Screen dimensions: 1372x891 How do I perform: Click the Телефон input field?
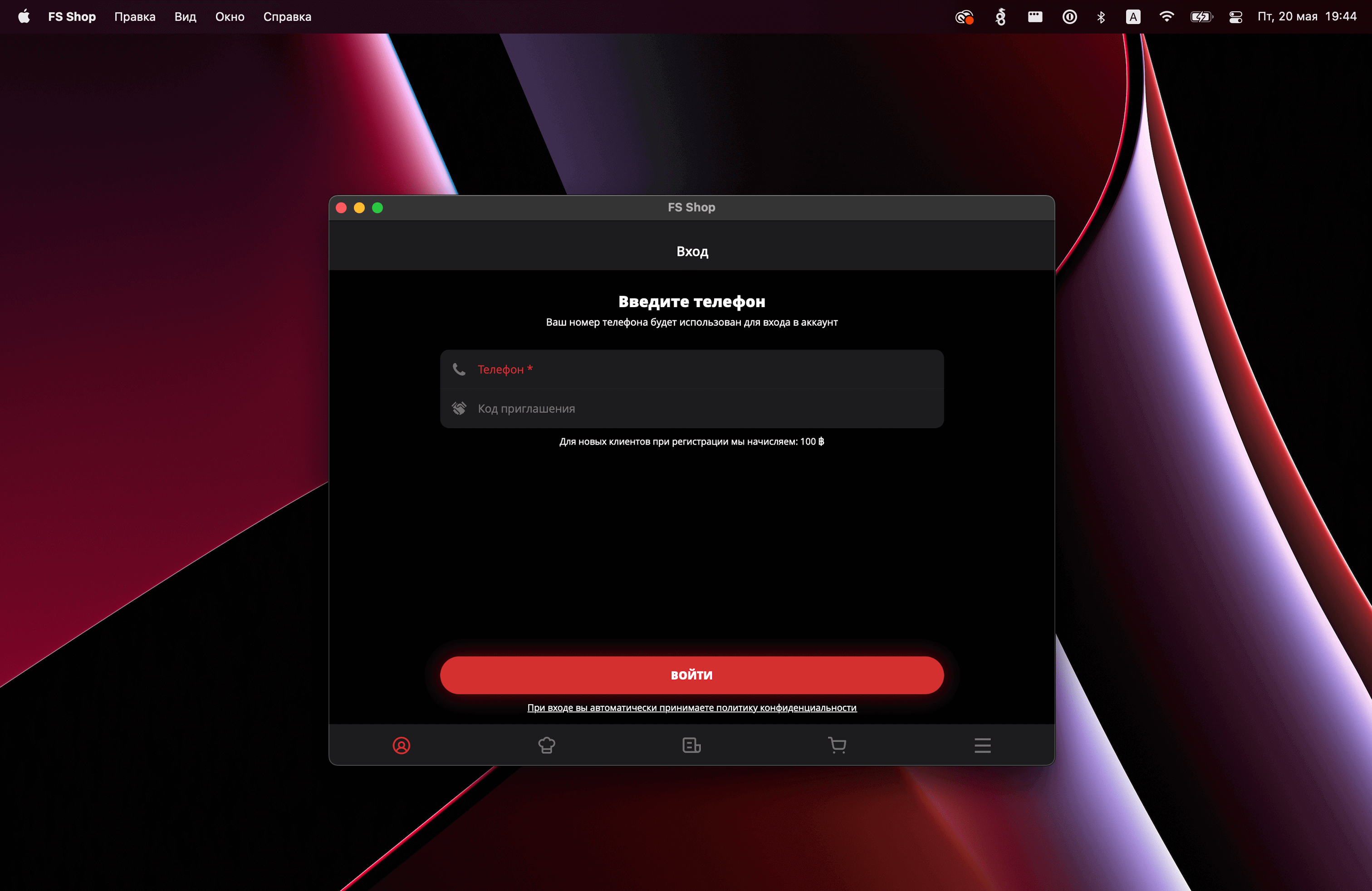pos(663,369)
